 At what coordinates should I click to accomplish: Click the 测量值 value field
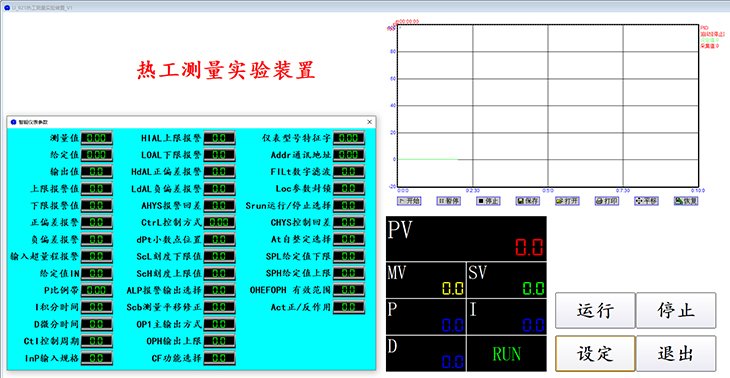point(97,138)
